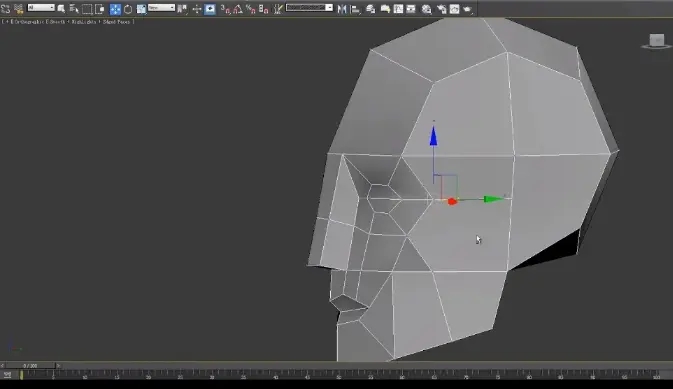Open the selection filter 'All' dropdown
Viewport: 673px width, 389px height.
pyautogui.click(x=41, y=8)
